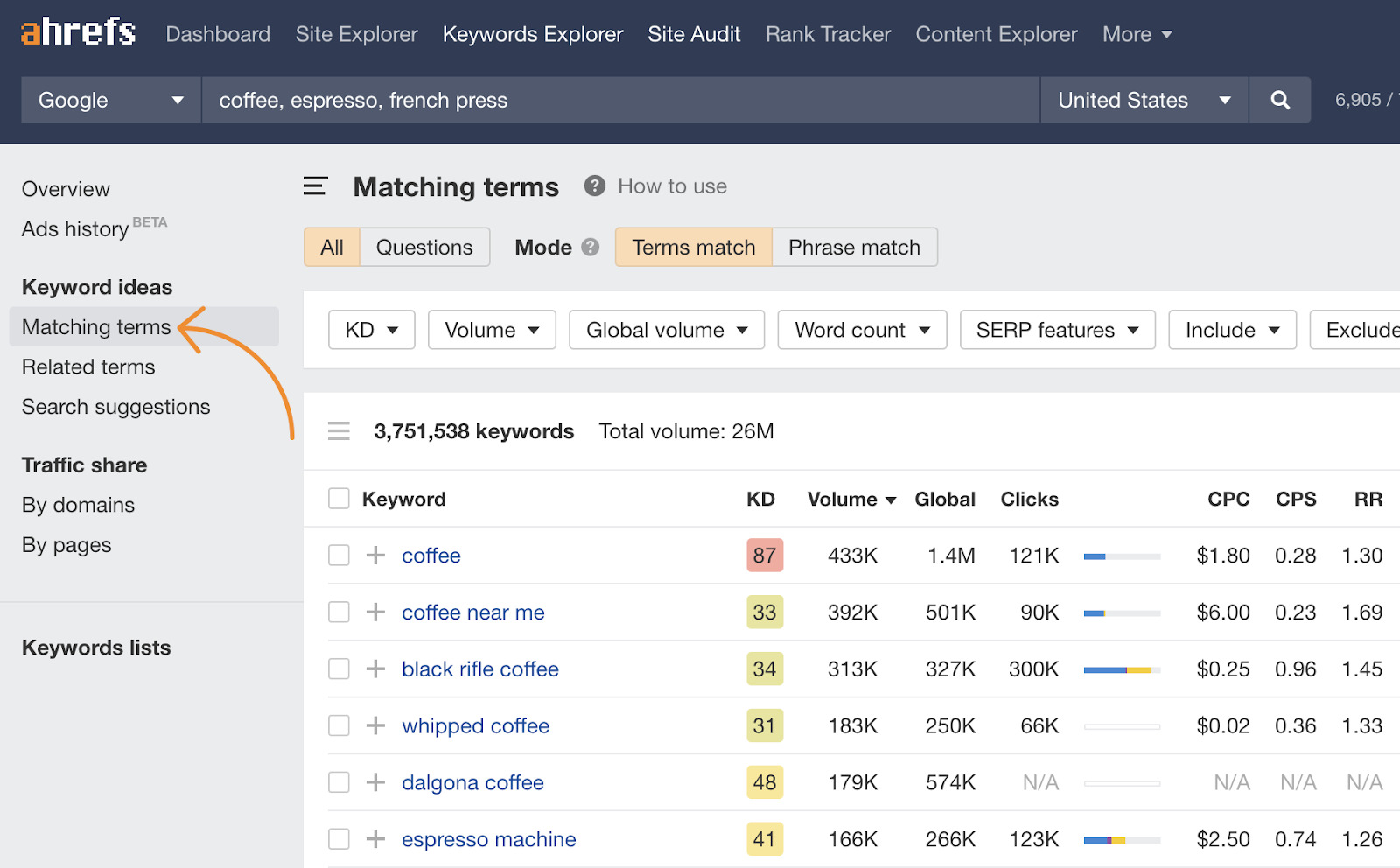Click the search magnifier button
The image size is (1400, 868).
(1279, 100)
